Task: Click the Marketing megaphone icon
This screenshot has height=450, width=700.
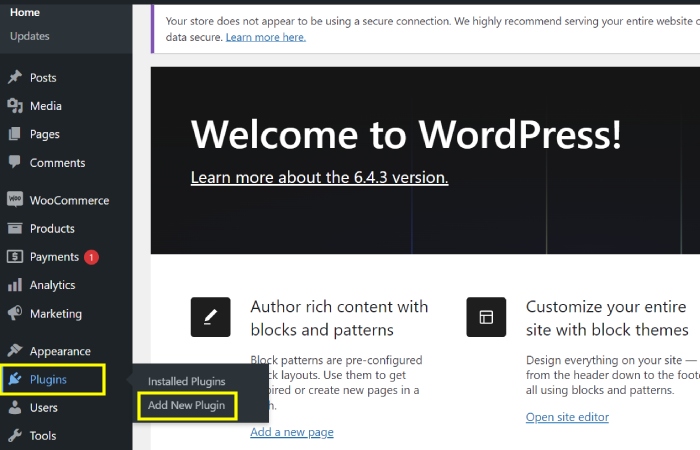Action: coord(15,313)
